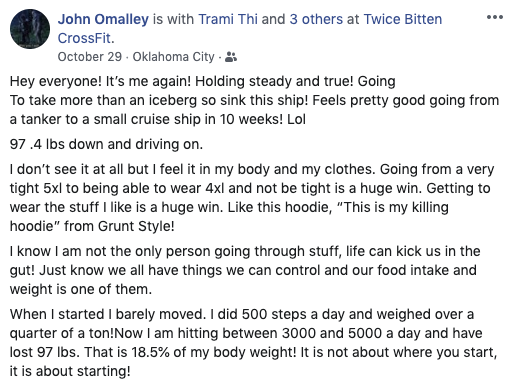Screen dimensions: 511x387
Task: Show the 3 others tagged list
Action: pyautogui.click(x=316, y=19)
